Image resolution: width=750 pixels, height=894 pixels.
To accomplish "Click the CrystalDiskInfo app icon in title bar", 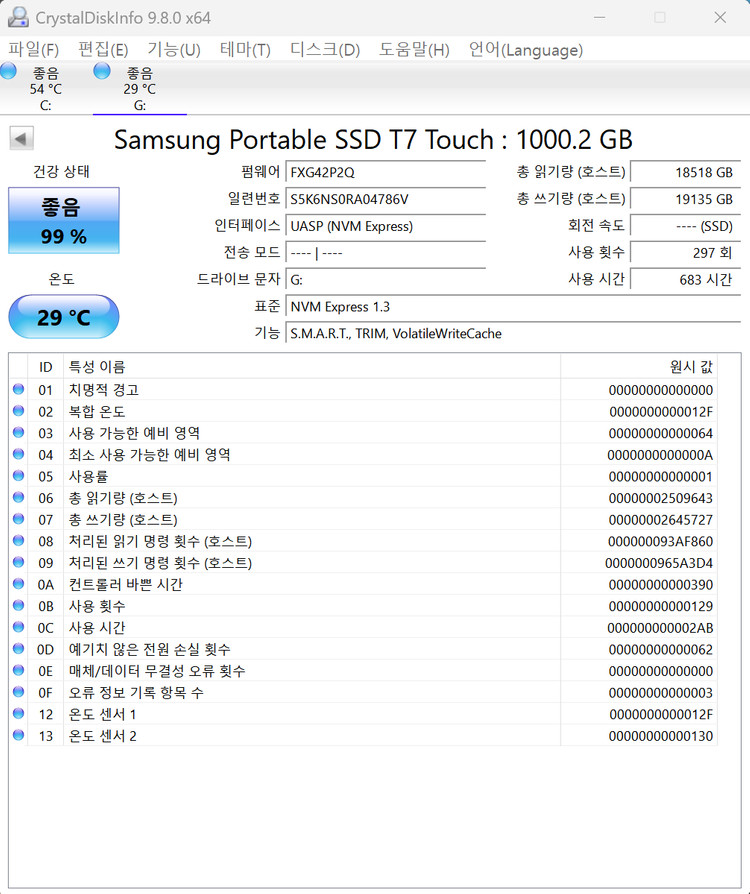I will (18, 17).
